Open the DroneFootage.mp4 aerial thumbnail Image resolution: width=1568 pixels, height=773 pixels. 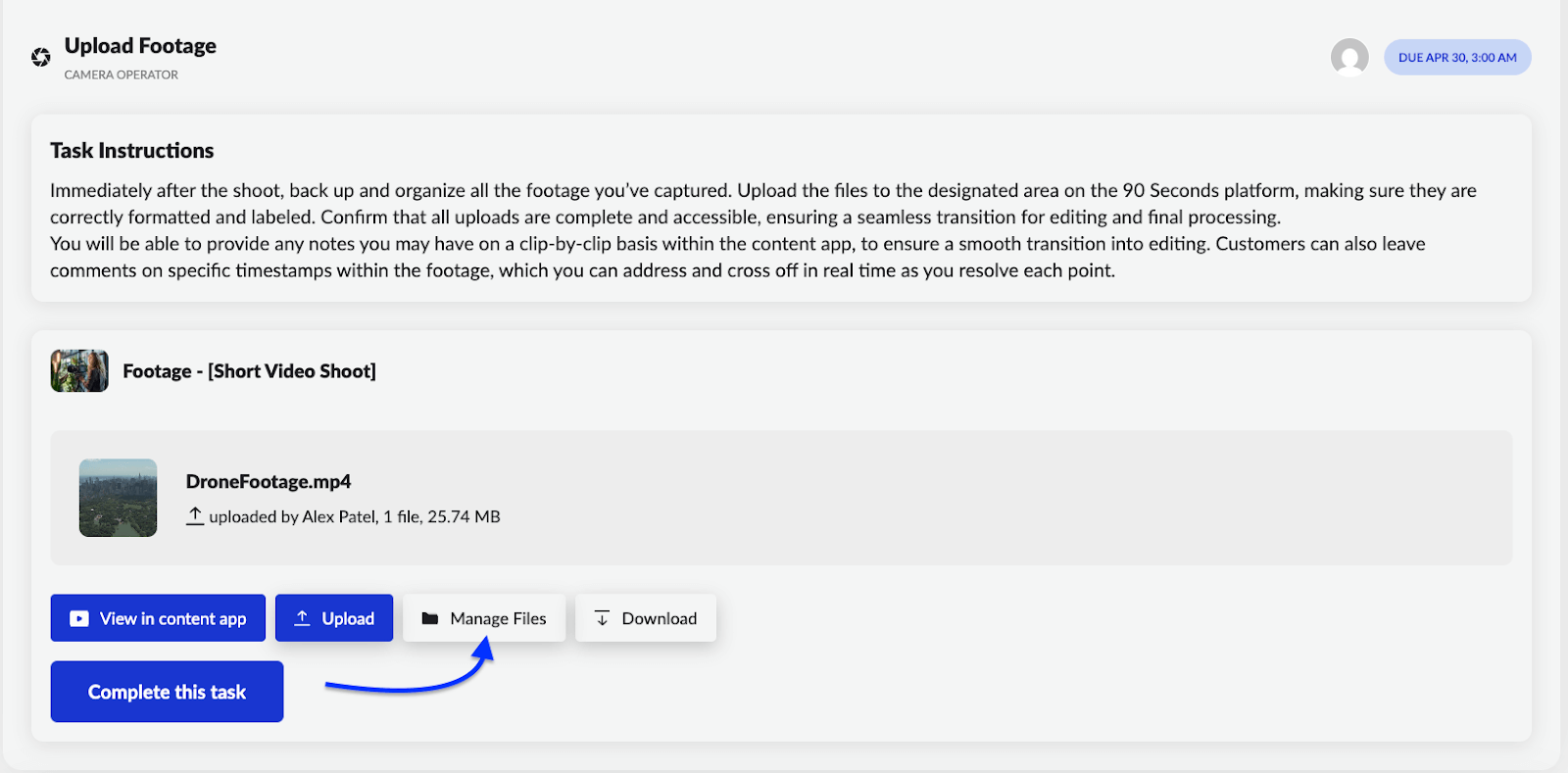click(118, 498)
